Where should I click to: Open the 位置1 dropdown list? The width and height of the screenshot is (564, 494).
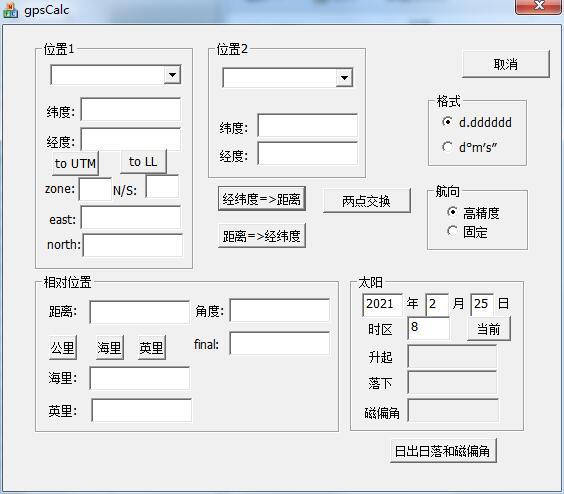[172, 75]
